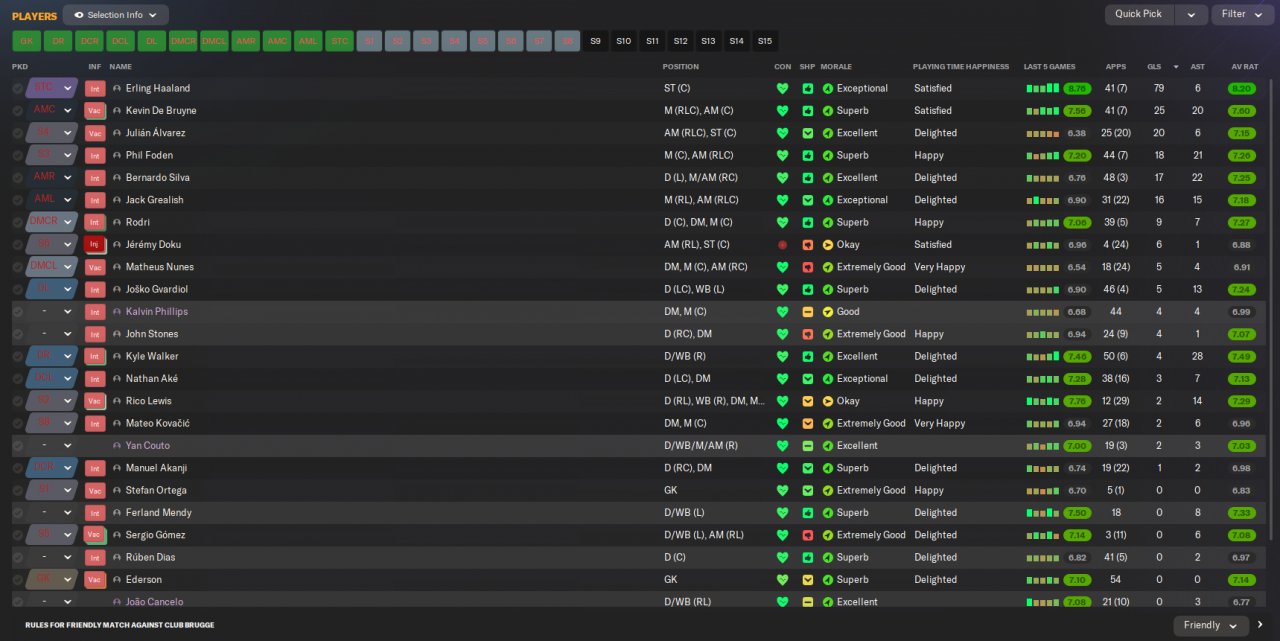Open Kevin De Bruyne's AMC position dropdown

(53, 110)
